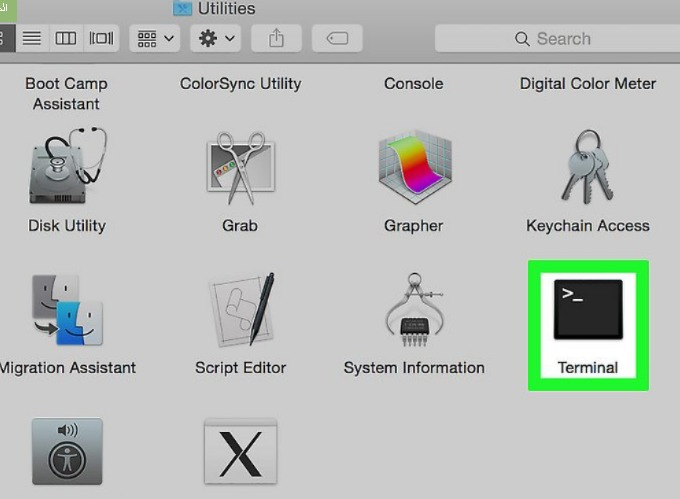Viewport: 680px width, 499px height.
Task: Open the Script Editor icon
Action: pyautogui.click(x=242, y=310)
